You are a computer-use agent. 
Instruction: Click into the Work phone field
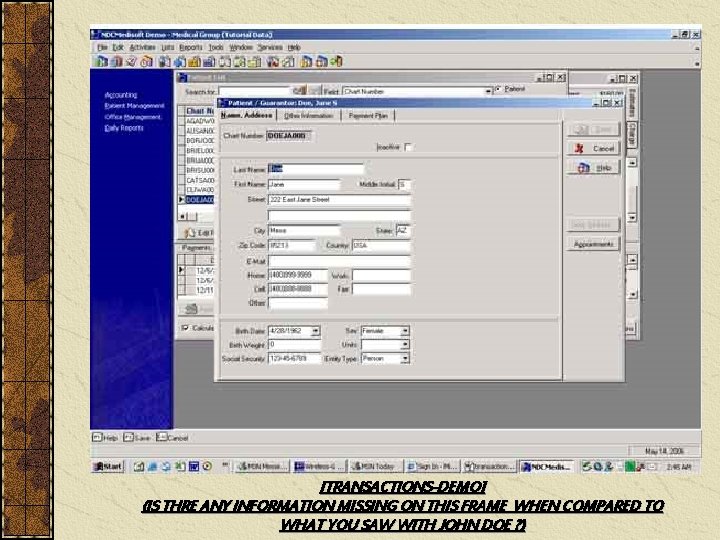click(381, 275)
